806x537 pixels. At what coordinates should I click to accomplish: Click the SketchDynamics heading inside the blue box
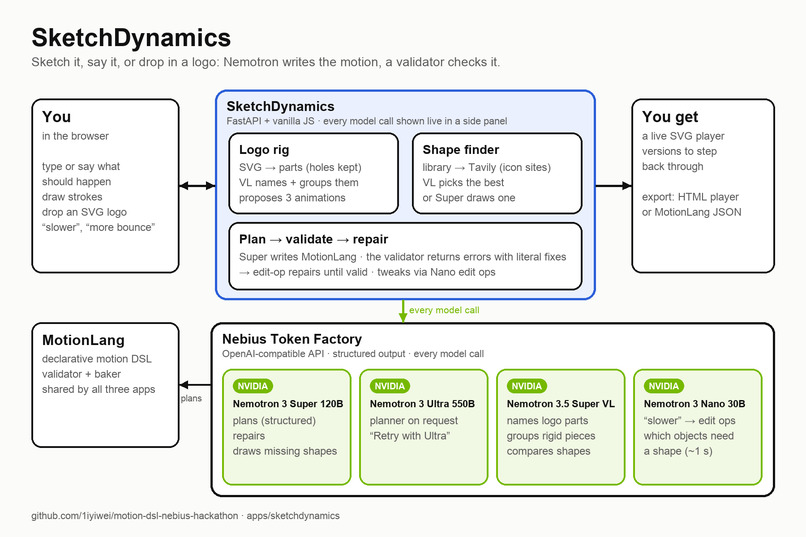click(x=280, y=106)
